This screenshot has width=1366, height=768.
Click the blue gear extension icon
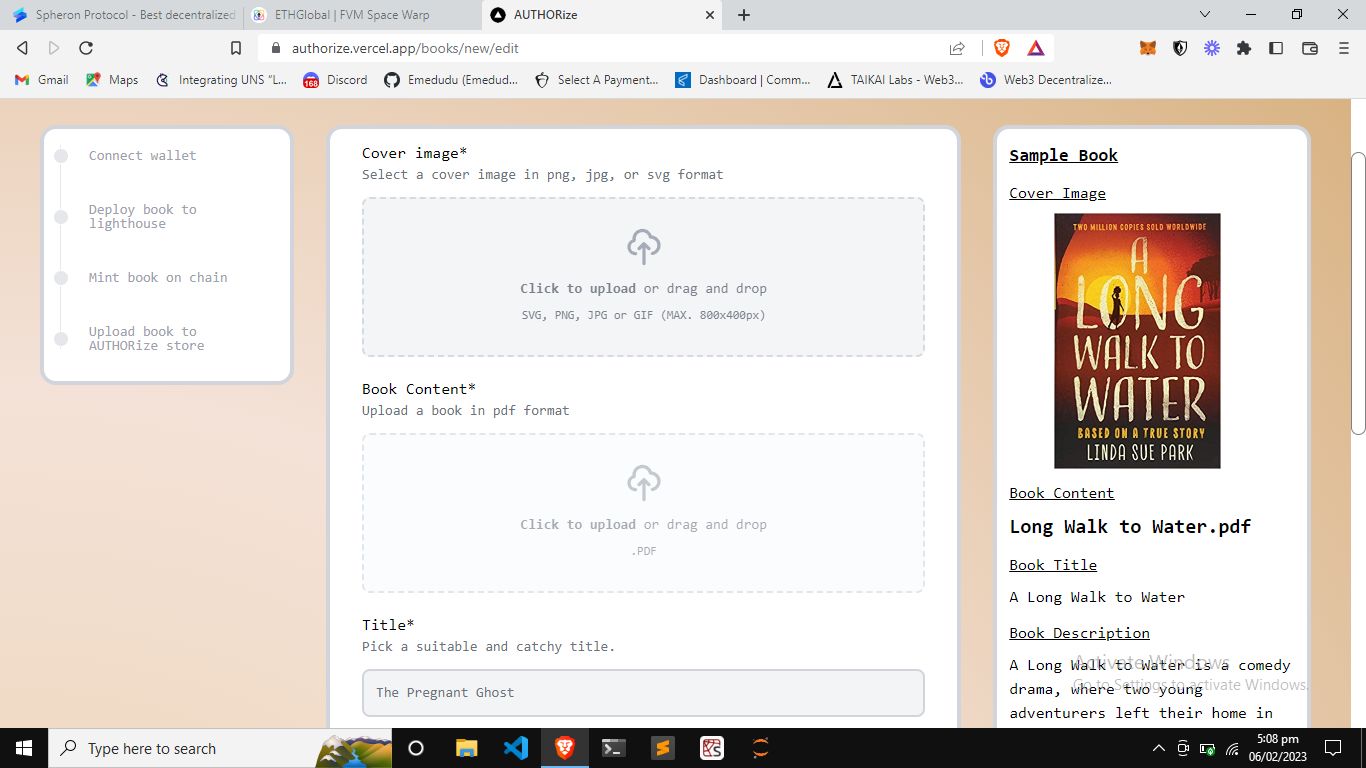(x=1212, y=47)
